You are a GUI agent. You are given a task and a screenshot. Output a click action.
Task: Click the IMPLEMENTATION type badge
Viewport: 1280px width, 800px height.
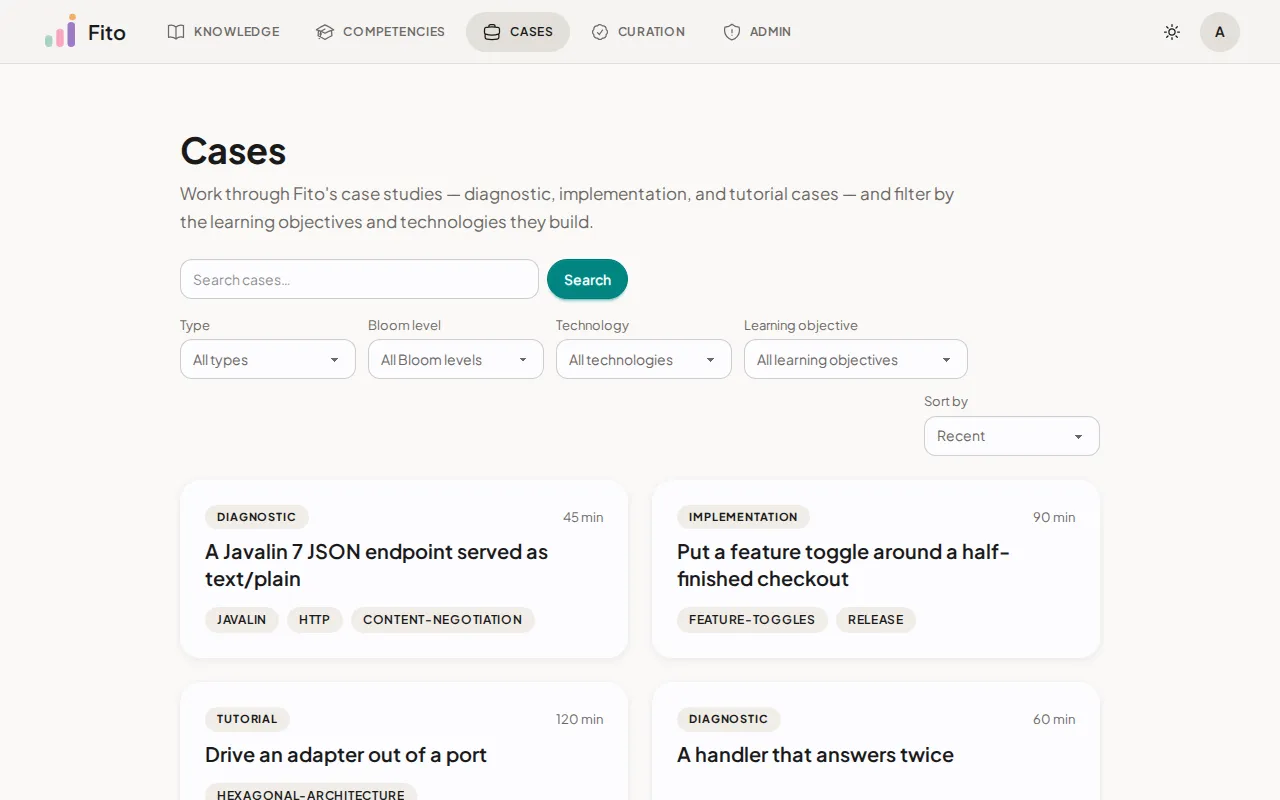(x=743, y=517)
